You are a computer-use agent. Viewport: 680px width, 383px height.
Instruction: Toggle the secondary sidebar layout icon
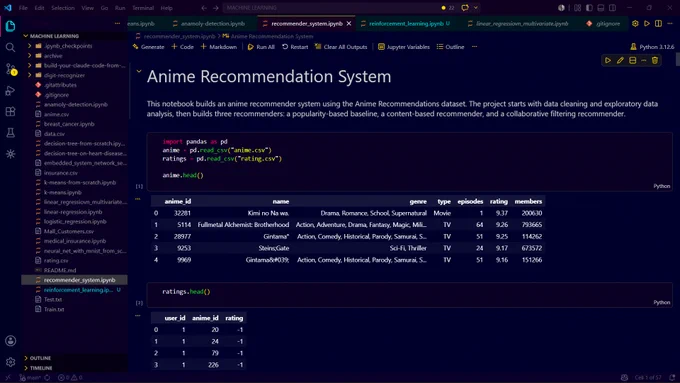pyautogui.click(x=612, y=8)
